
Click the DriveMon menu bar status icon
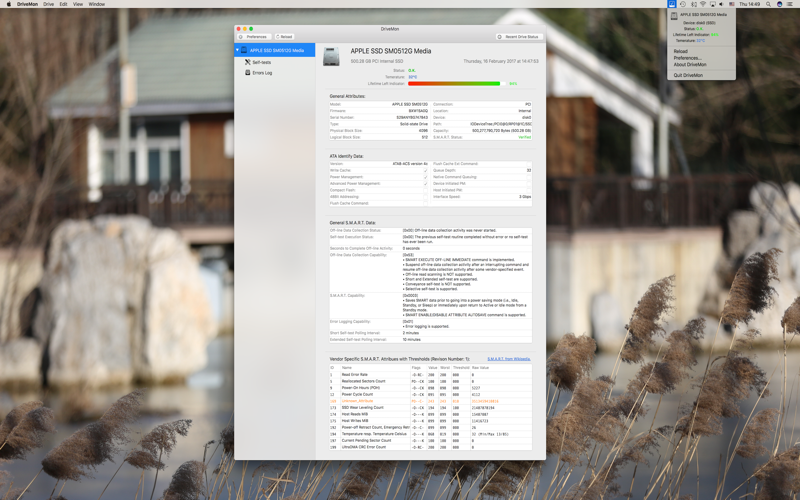coord(672,4)
